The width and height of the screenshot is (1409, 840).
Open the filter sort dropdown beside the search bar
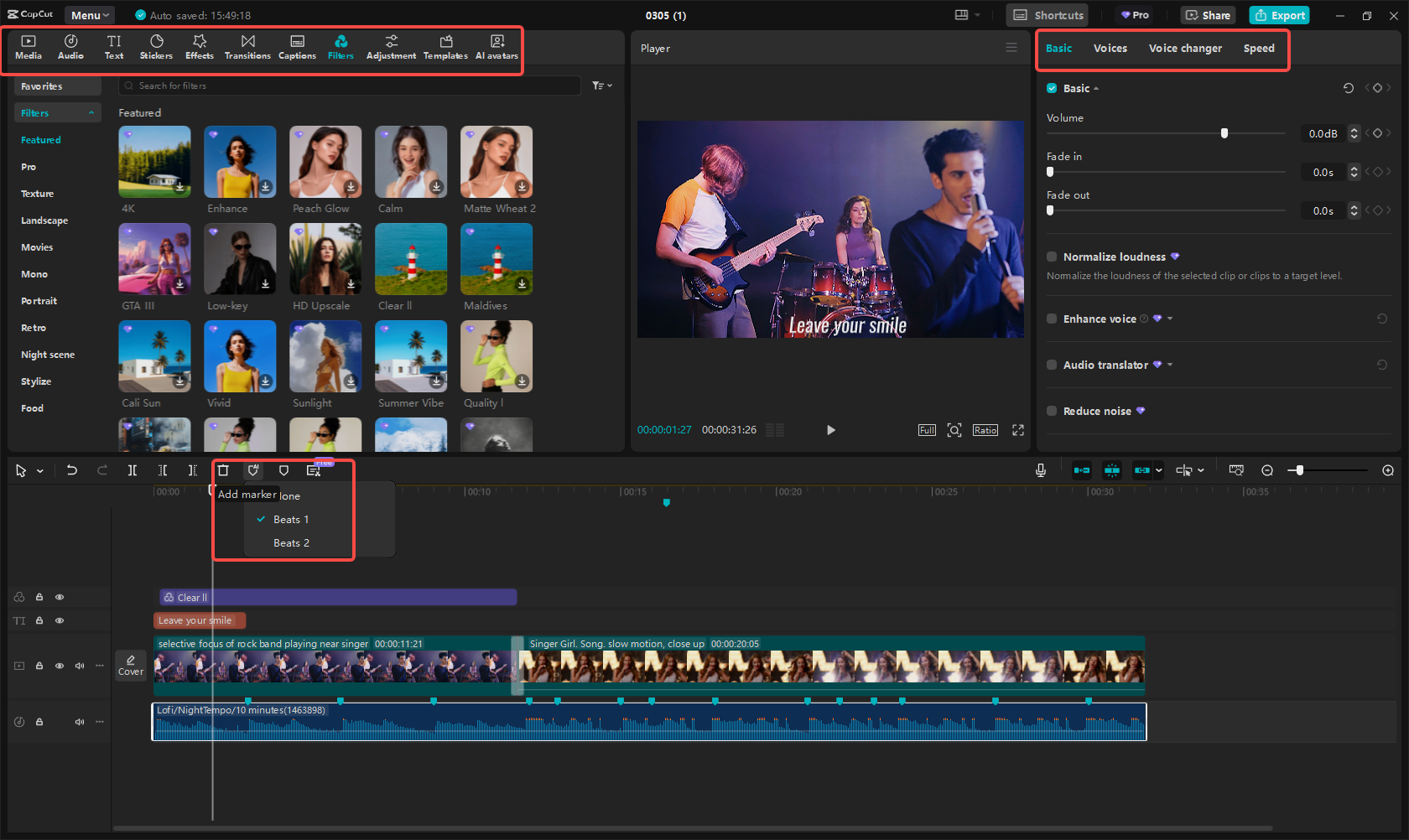pos(601,86)
